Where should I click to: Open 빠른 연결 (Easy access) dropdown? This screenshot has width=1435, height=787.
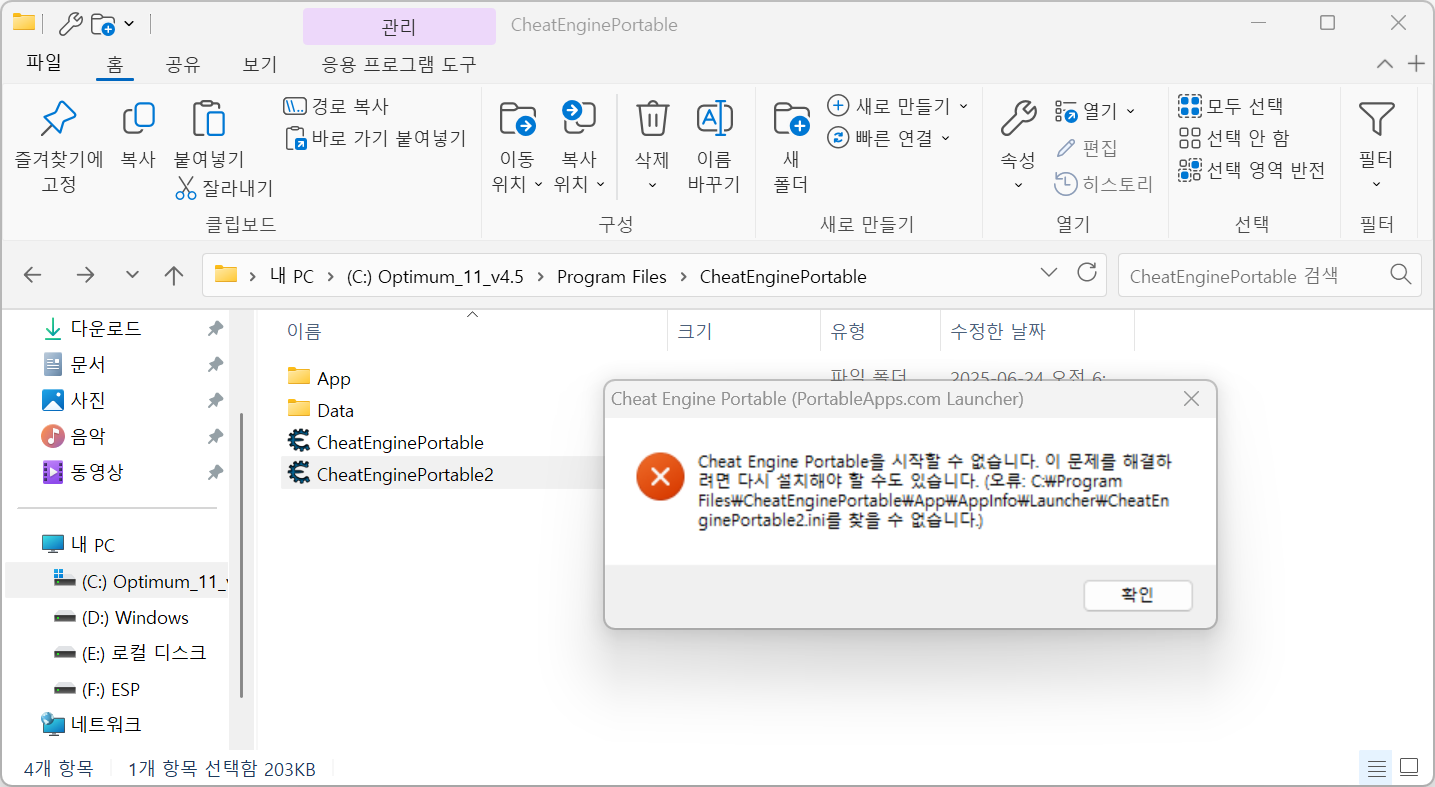(889, 138)
